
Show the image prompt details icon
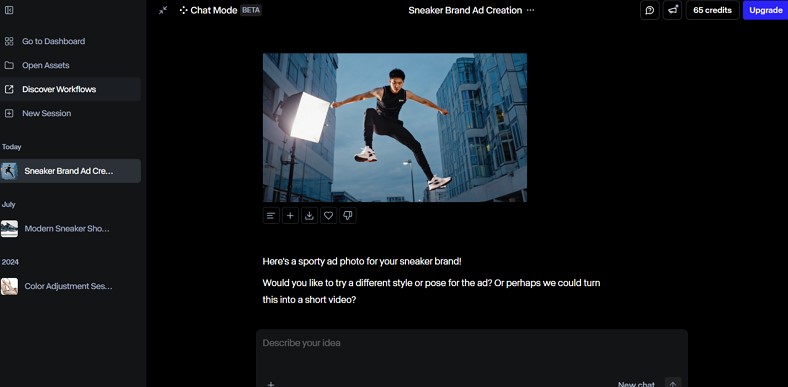(x=271, y=216)
